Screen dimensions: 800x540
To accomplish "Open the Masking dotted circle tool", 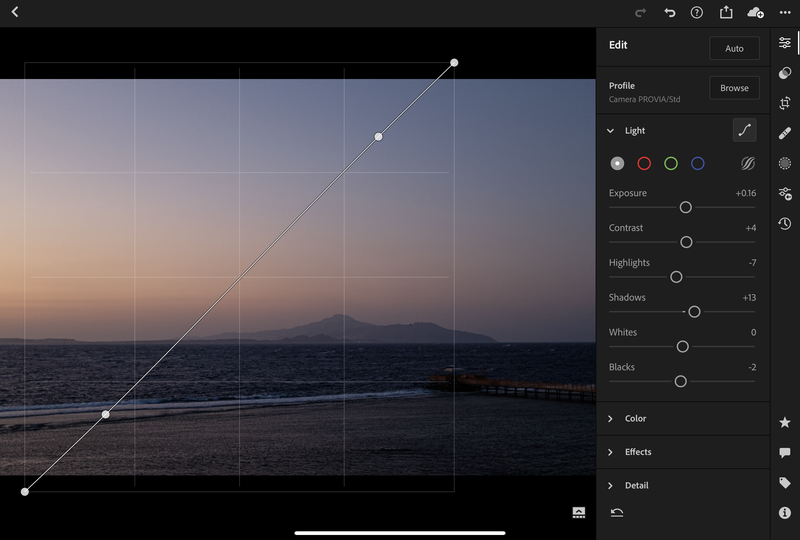I will point(785,163).
